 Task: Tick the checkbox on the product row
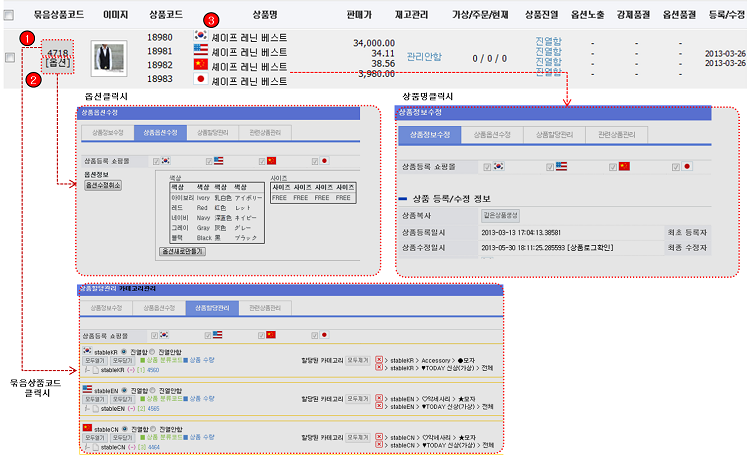tap(10, 58)
